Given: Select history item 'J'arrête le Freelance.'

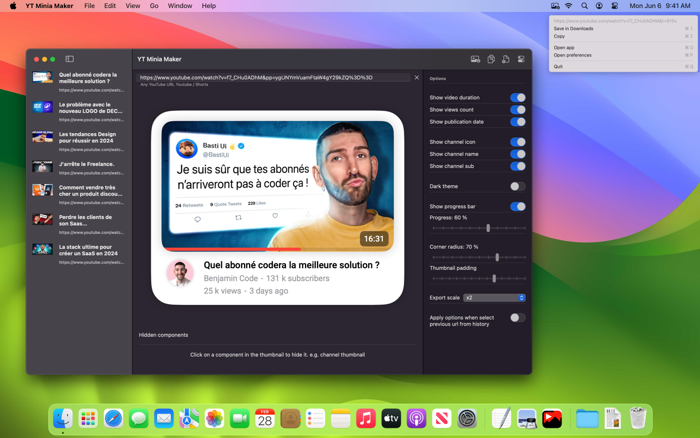Looking at the screenshot, I should click(x=79, y=168).
